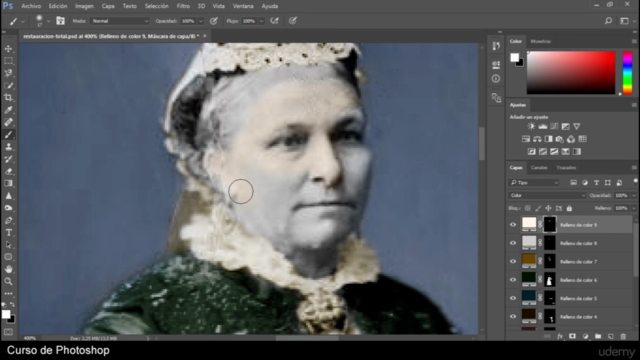Open the History panel icon

tap(496, 46)
